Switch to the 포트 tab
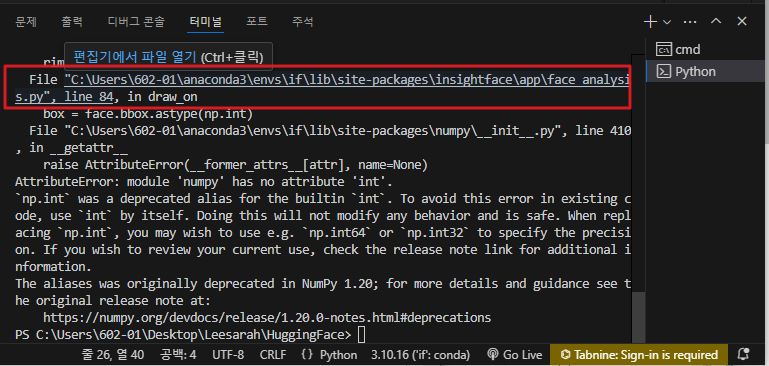The height and width of the screenshot is (366, 769). click(x=257, y=22)
